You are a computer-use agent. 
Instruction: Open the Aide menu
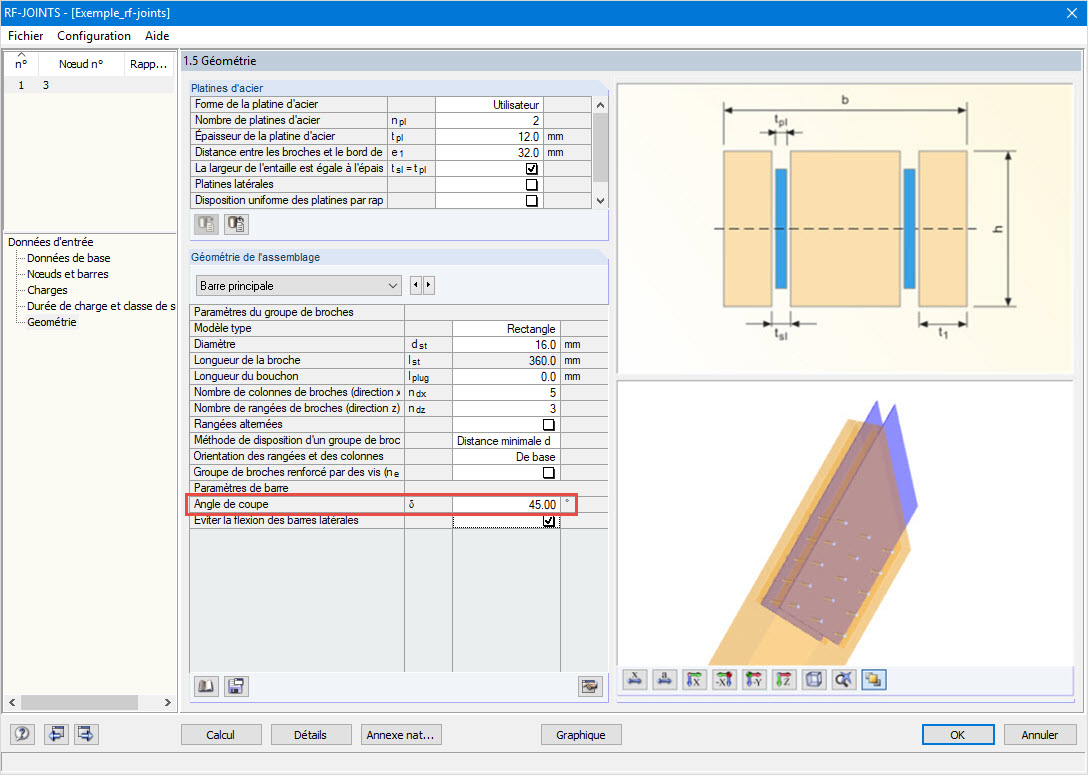tap(157, 35)
